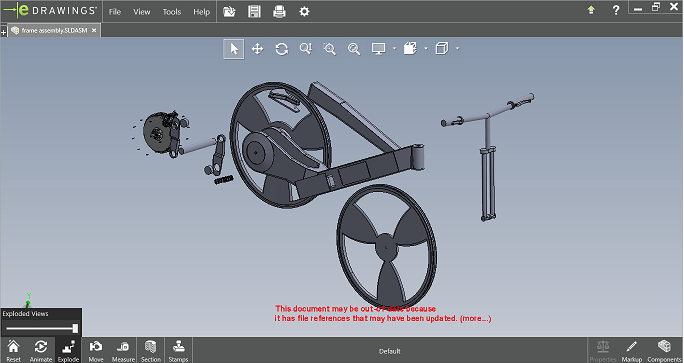Image resolution: width=684 pixels, height=363 pixels.
Task: Open the Markup panel
Action: point(632,350)
